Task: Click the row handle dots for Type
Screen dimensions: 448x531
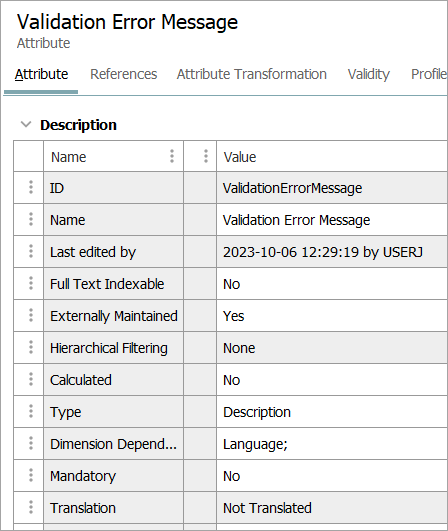Action: 31,411
